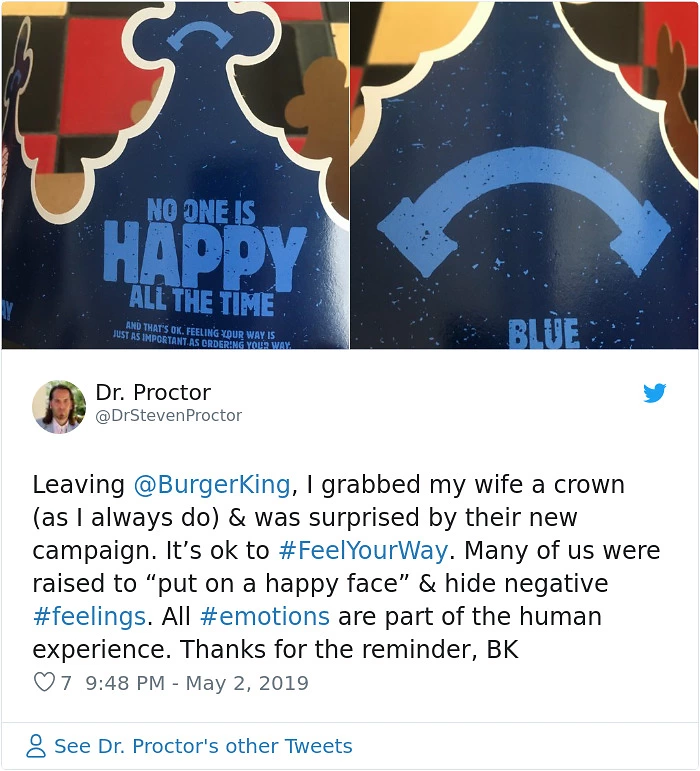
Task: Click the like count number 7
Action: 66,683
